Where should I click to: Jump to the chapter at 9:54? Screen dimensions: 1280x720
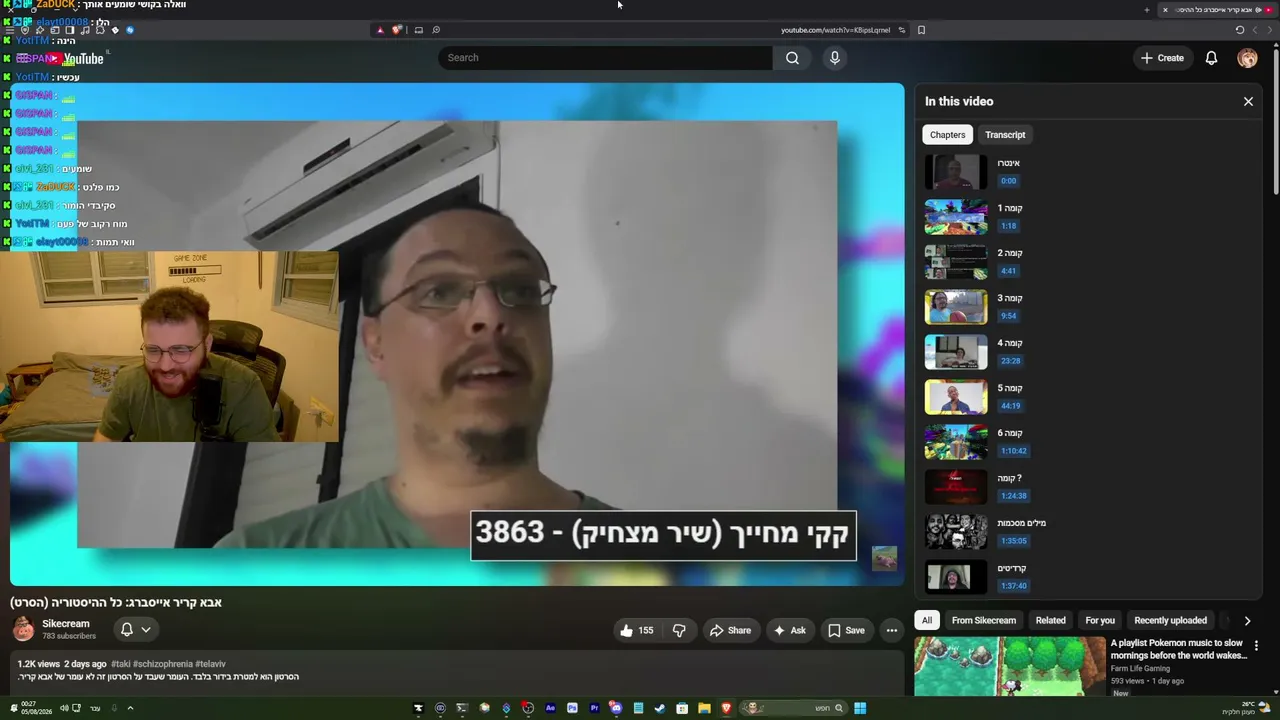[x=1008, y=316]
